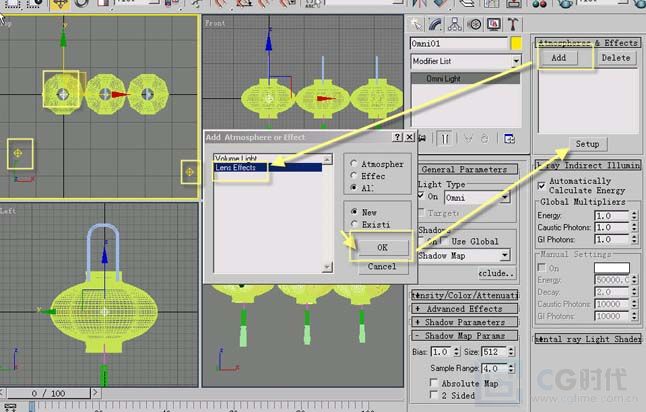
Task: Expand the Advanced Effects rollout
Action: coord(464,309)
